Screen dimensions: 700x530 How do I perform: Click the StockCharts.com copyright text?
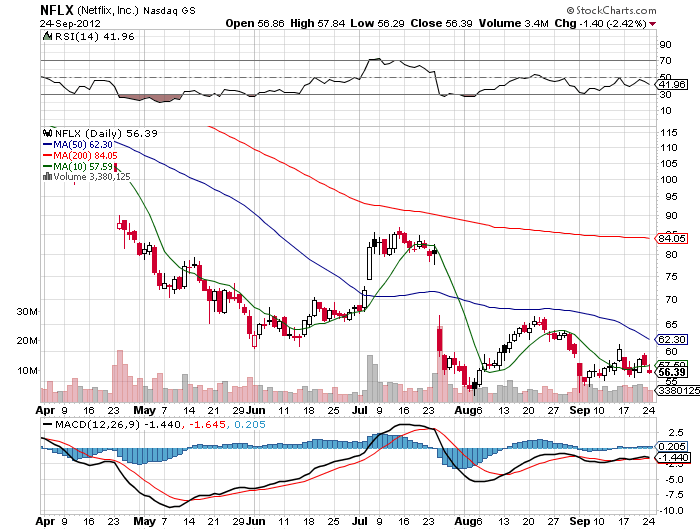pyautogui.click(x=611, y=10)
